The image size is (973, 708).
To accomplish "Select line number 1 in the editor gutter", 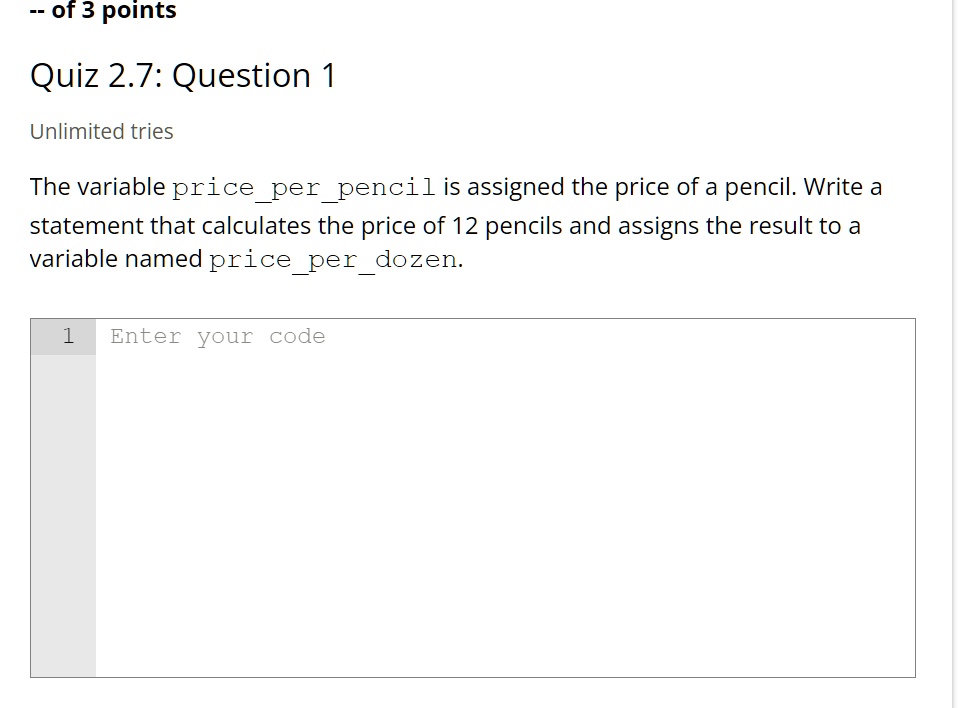I will pyautogui.click(x=68, y=336).
